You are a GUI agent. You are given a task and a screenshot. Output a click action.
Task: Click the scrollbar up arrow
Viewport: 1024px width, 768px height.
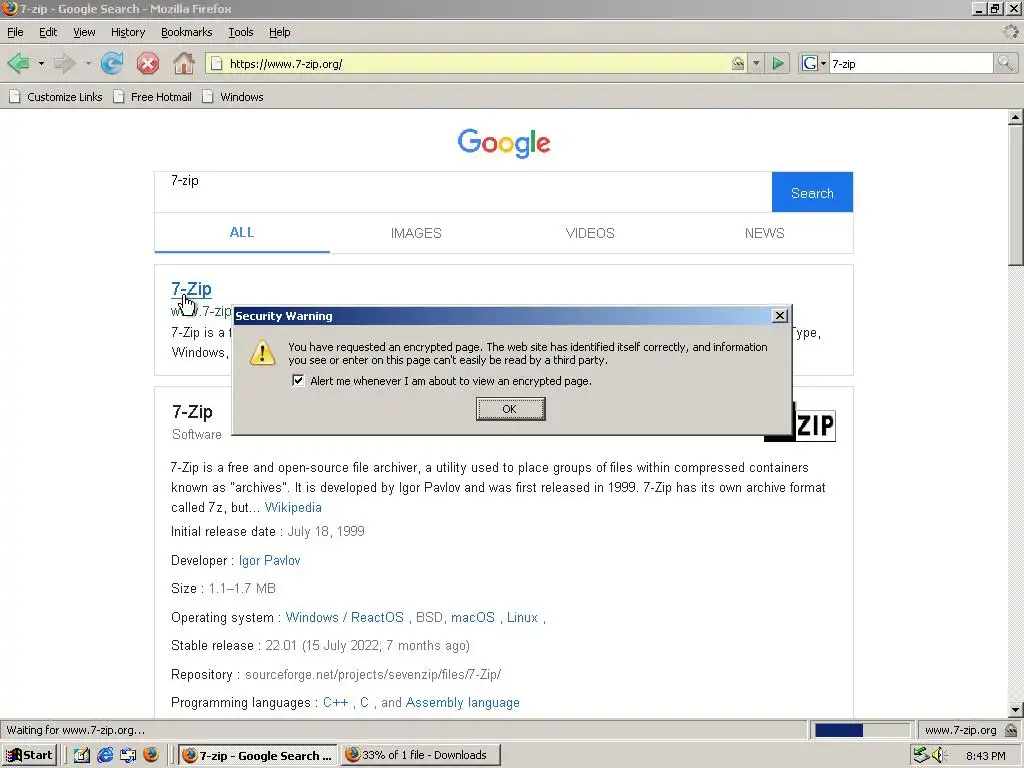tap(1016, 118)
